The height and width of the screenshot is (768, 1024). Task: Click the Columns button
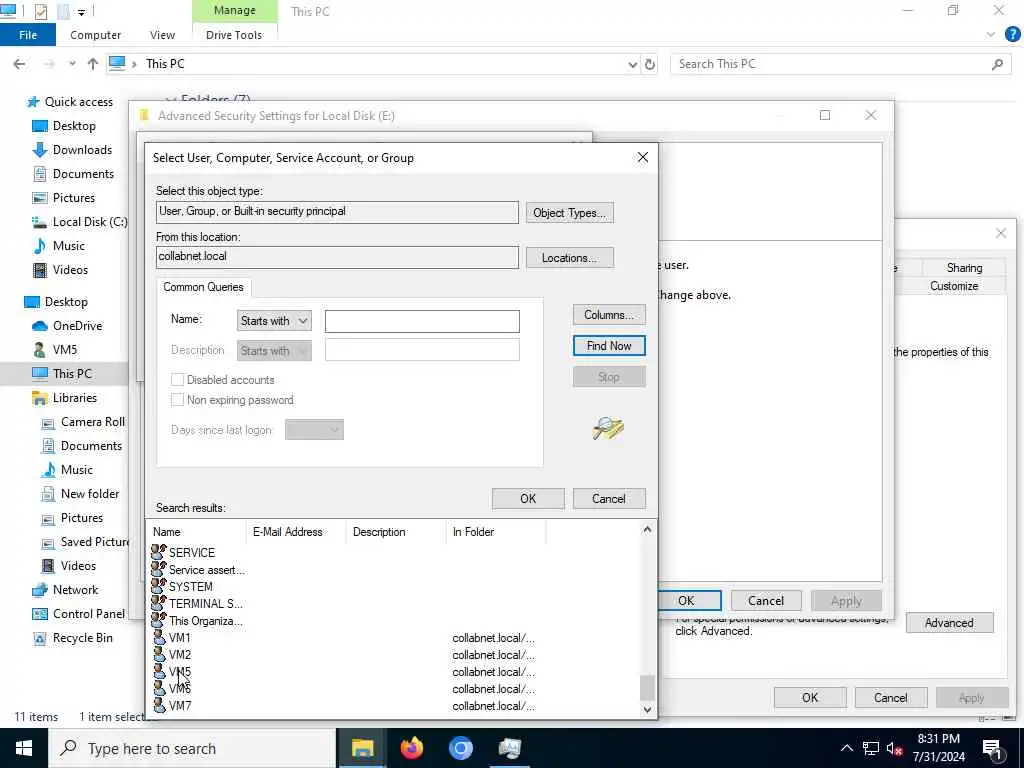point(609,315)
